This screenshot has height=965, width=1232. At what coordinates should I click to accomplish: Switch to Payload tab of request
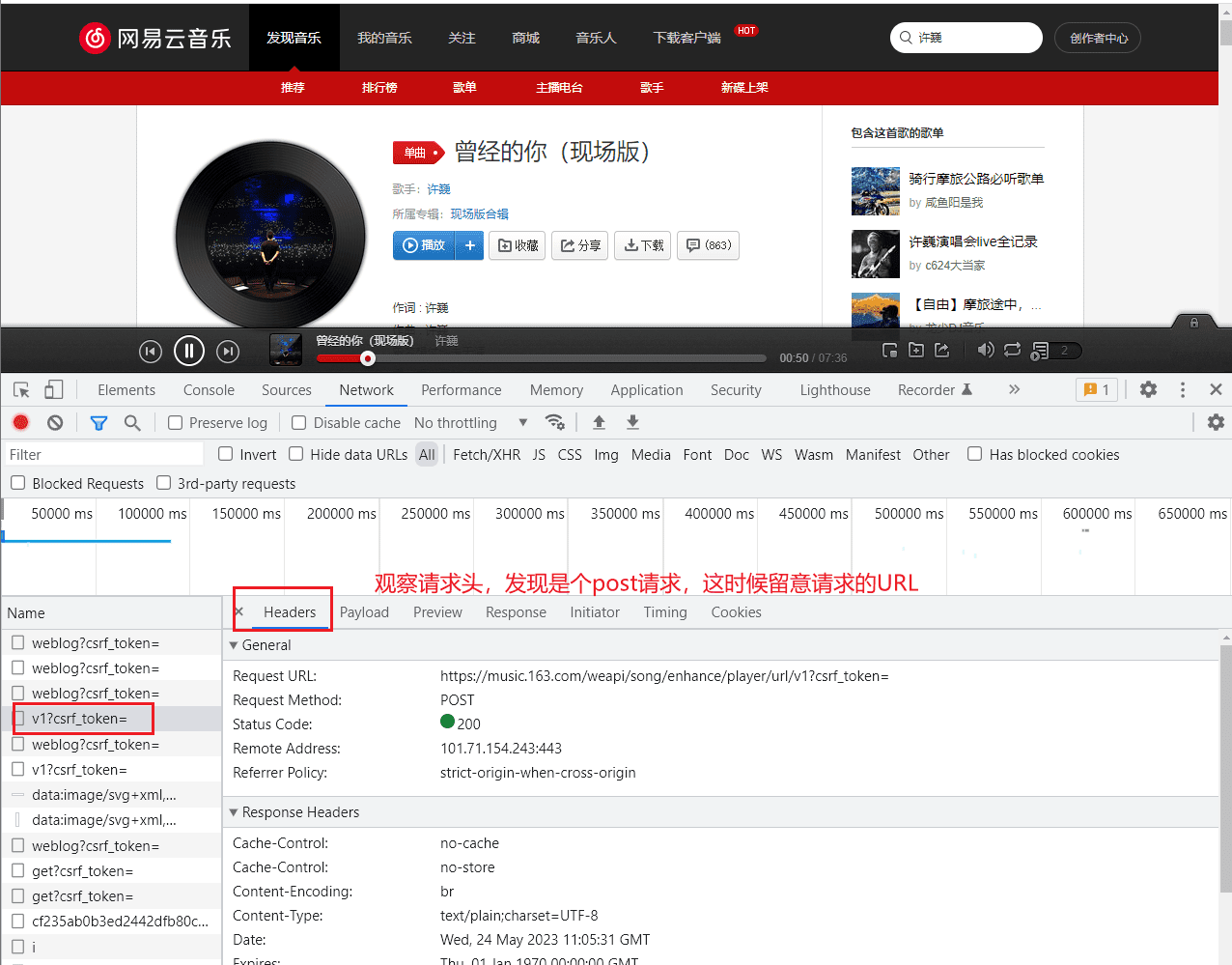pos(364,612)
